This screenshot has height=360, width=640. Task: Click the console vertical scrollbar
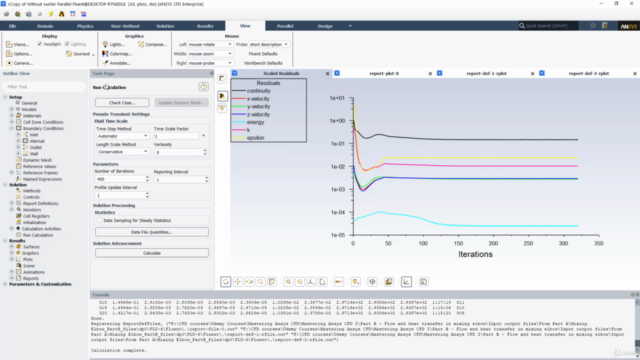[x=637, y=327]
